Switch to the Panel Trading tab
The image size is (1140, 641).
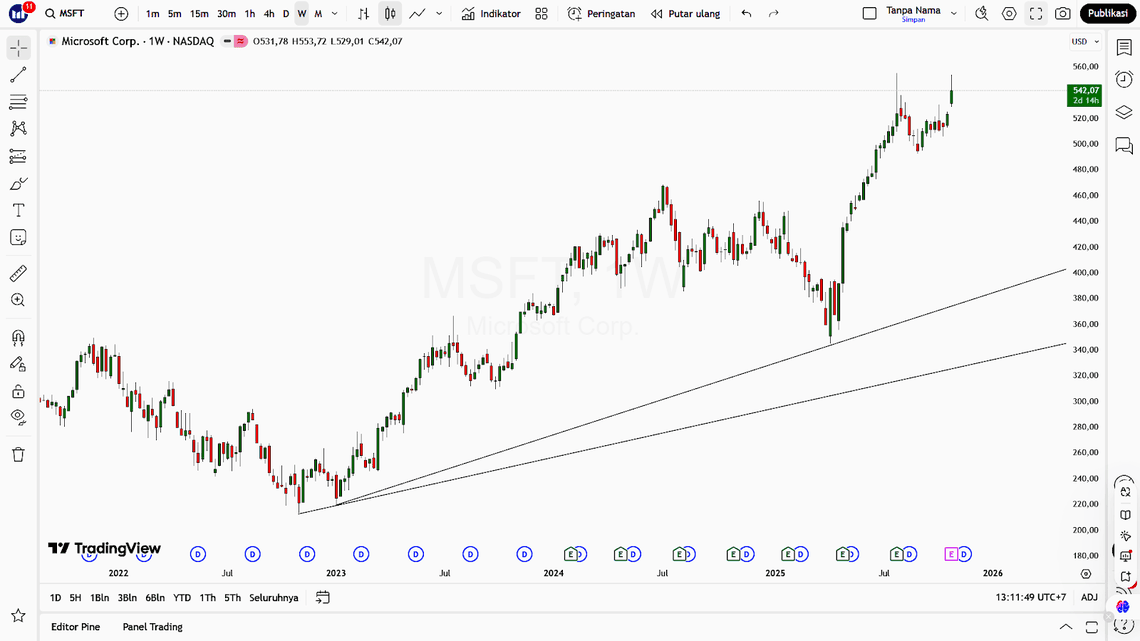[x=152, y=627]
